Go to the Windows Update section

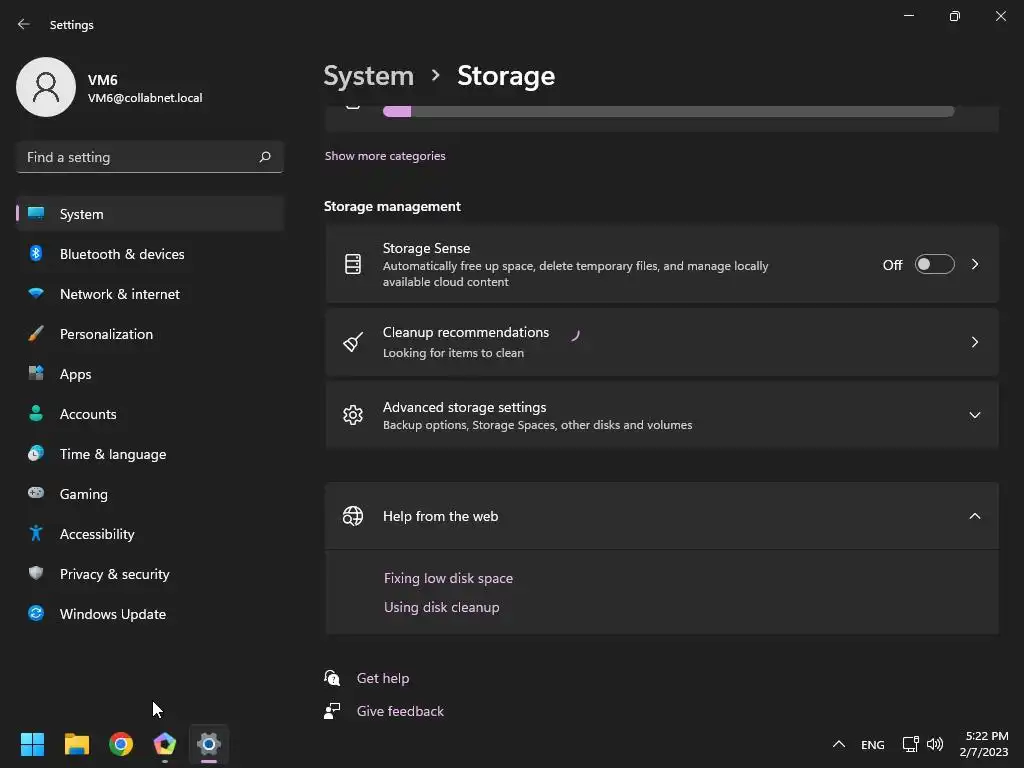[x=112, y=614]
